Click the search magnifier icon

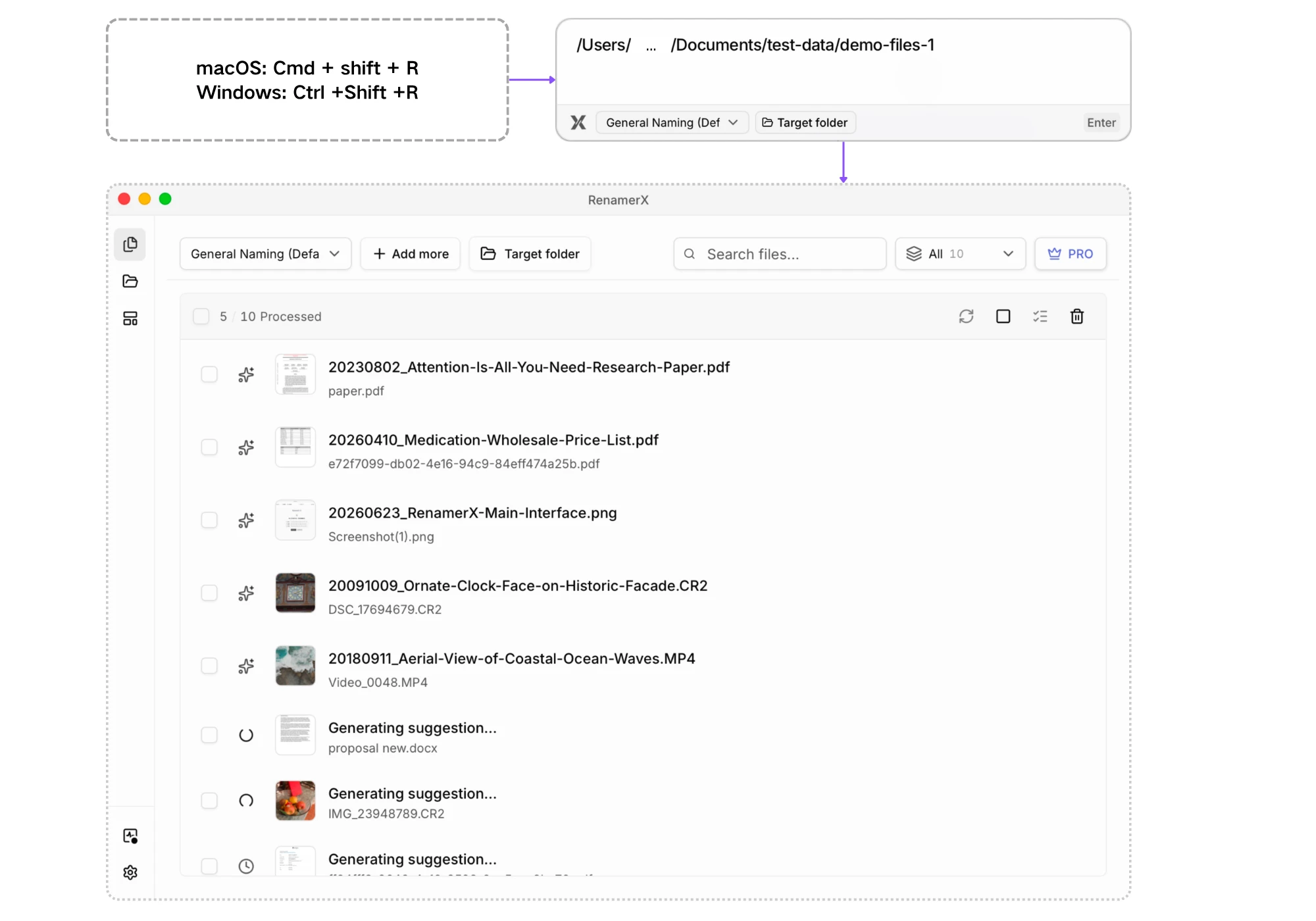pyautogui.click(x=690, y=254)
